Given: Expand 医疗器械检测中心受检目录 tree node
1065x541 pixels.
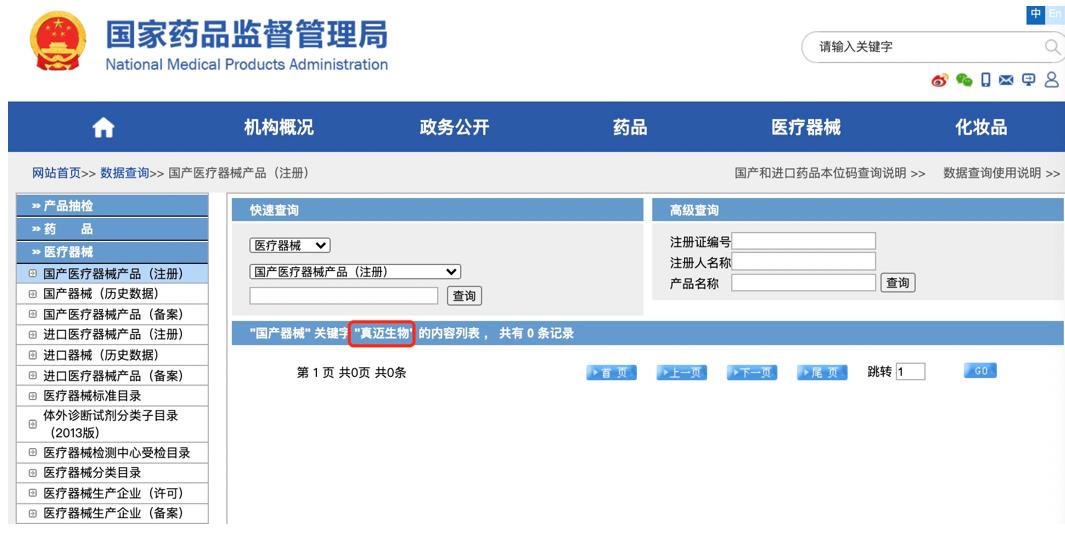Looking at the screenshot, I should [x=33, y=453].
